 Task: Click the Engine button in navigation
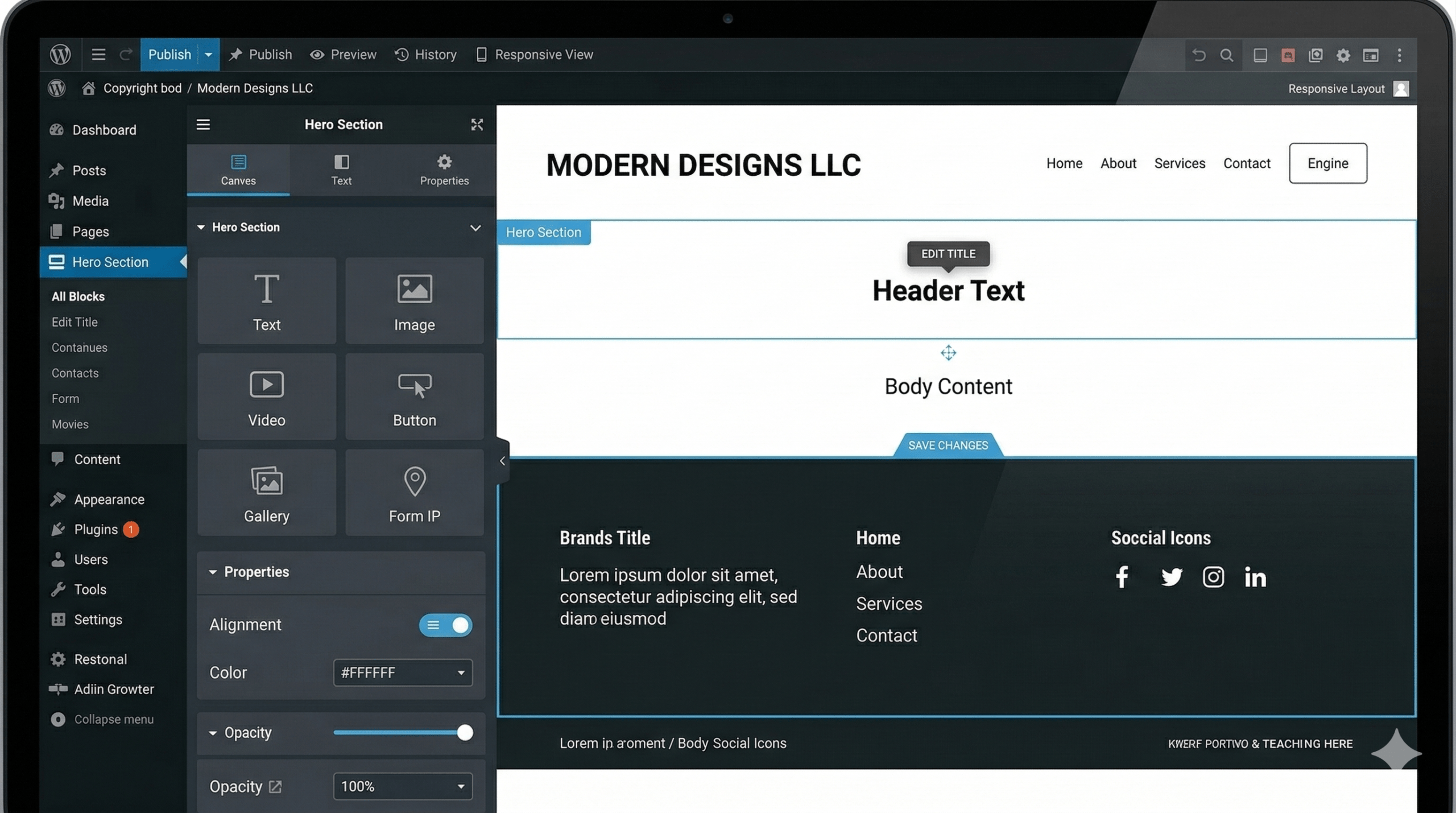[x=1328, y=163]
